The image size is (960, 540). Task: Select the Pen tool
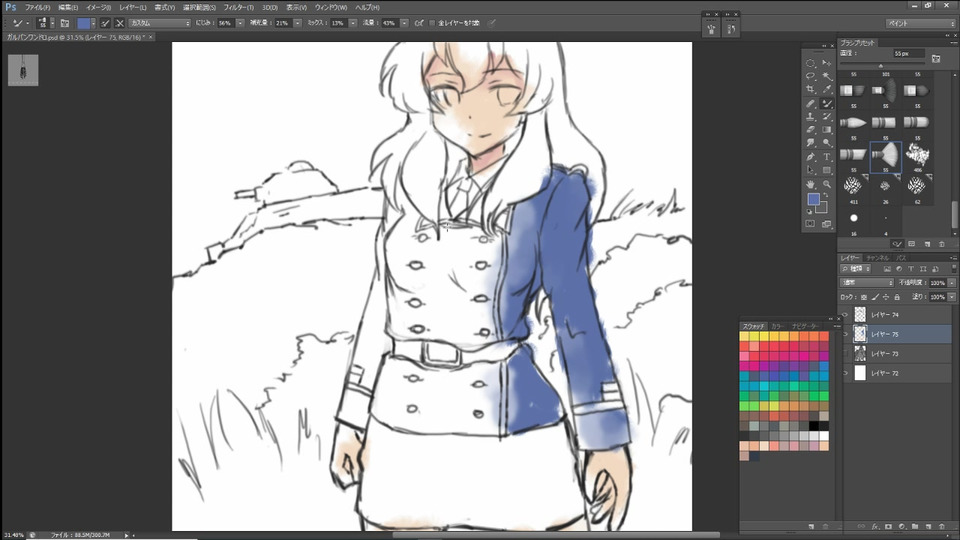pyautogui.click(x=810, y=157)
